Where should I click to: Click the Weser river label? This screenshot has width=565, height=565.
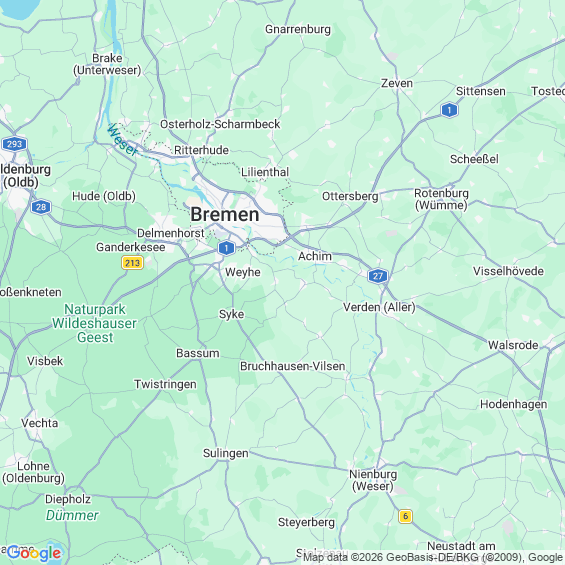[x=123, y=140]
